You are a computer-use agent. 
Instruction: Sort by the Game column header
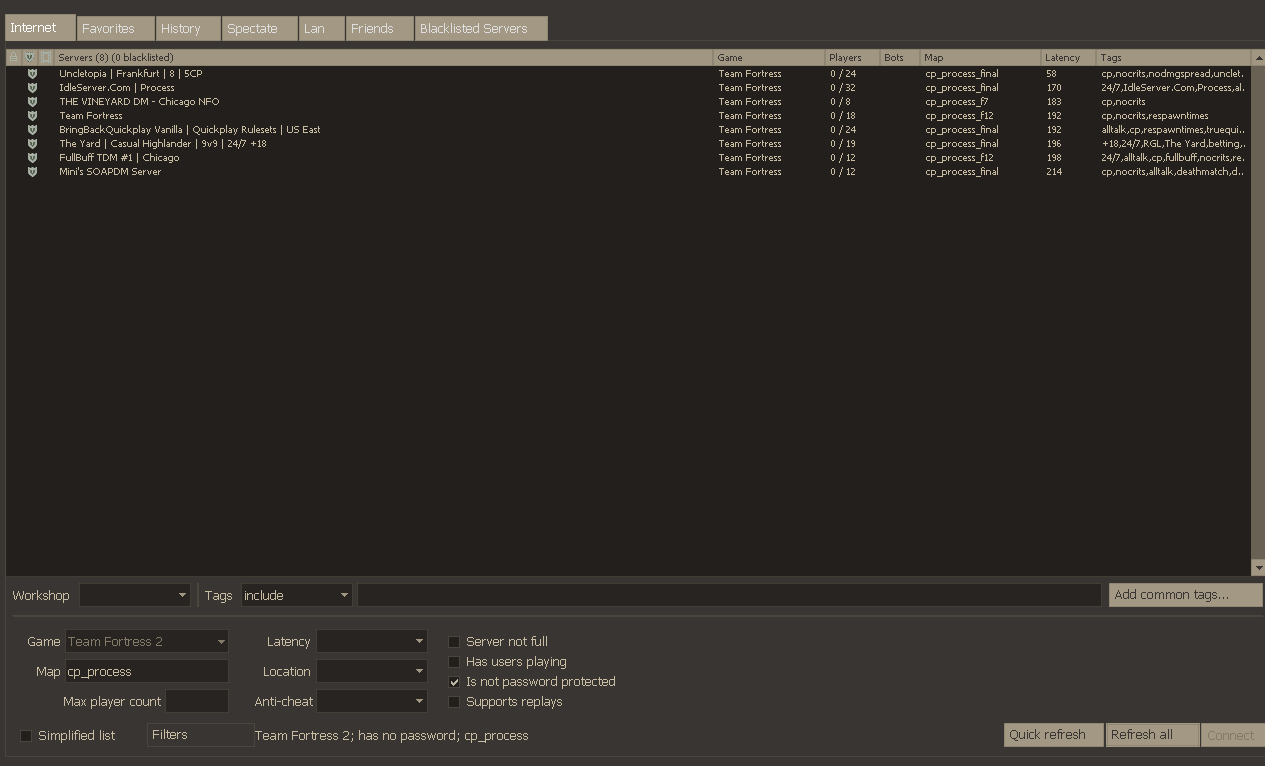769,58
